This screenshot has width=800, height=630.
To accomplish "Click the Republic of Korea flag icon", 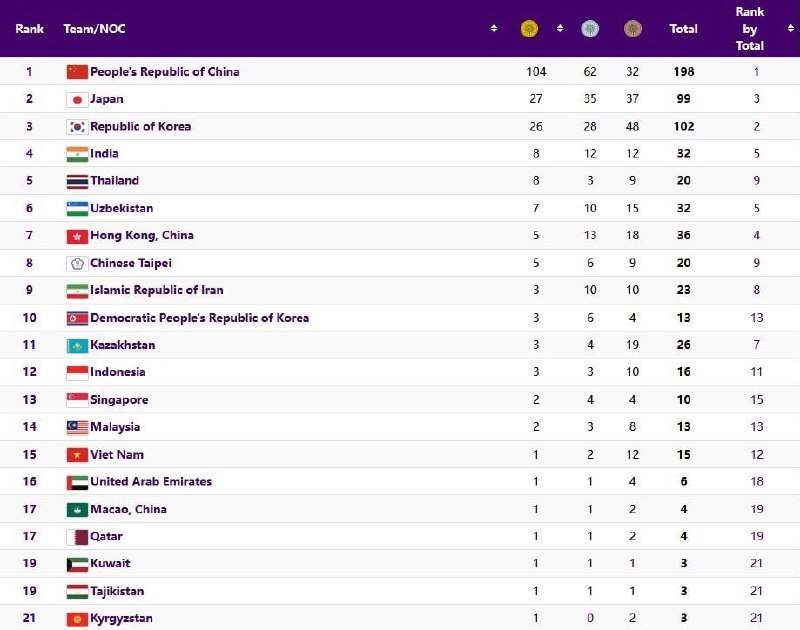I will (x=77, y=127).
